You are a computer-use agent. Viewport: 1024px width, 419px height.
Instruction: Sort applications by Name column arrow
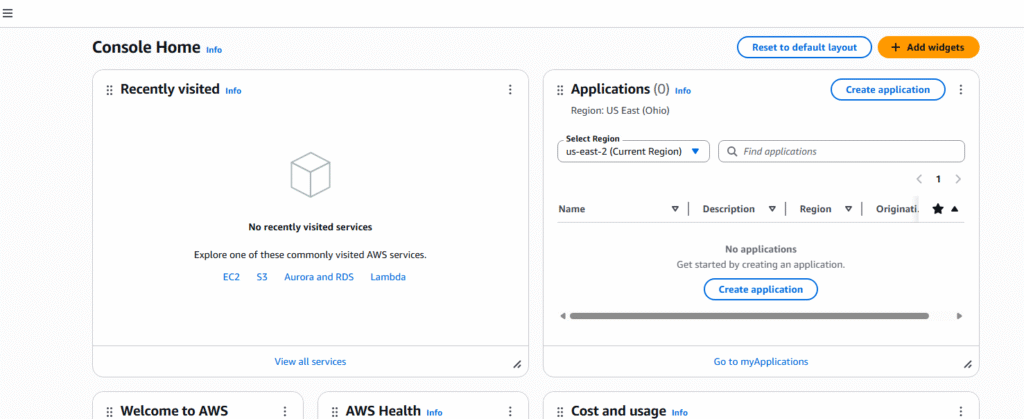pos(675,209)
